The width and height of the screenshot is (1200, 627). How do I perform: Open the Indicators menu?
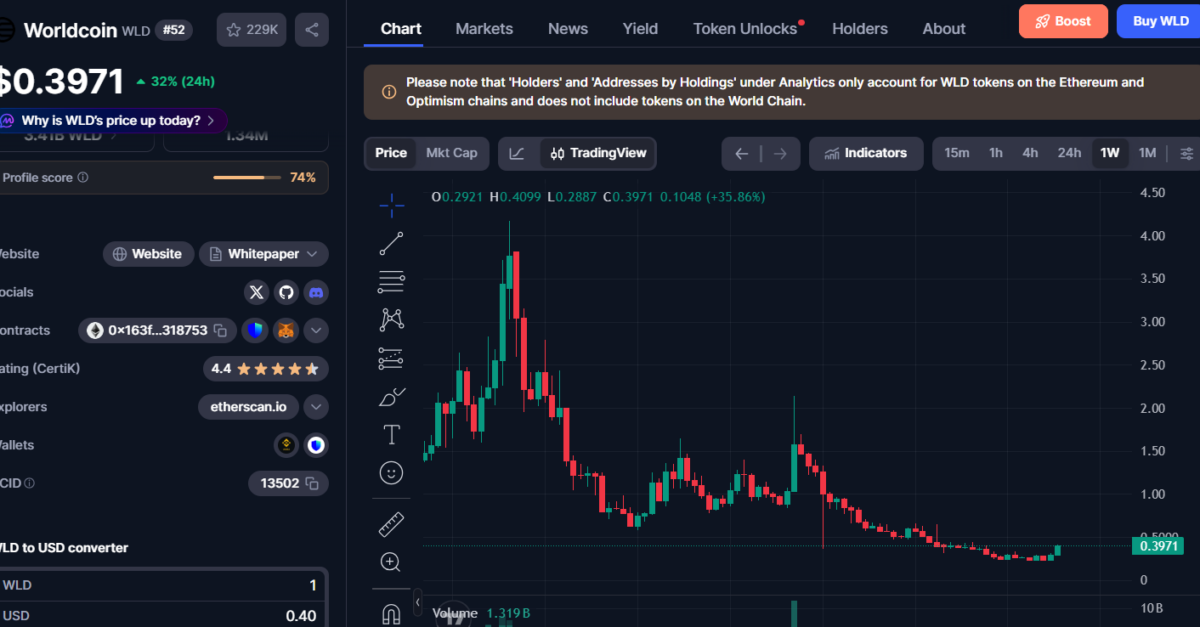tap(865, 153)
